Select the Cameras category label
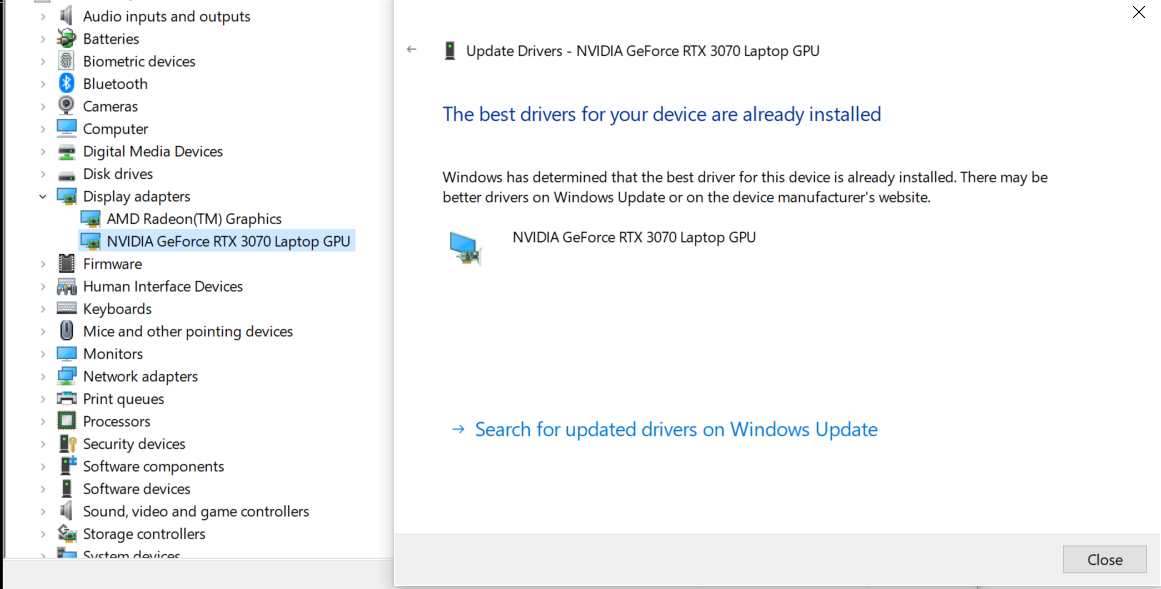The image size is (1161, 589). click(x=110, y=106)
